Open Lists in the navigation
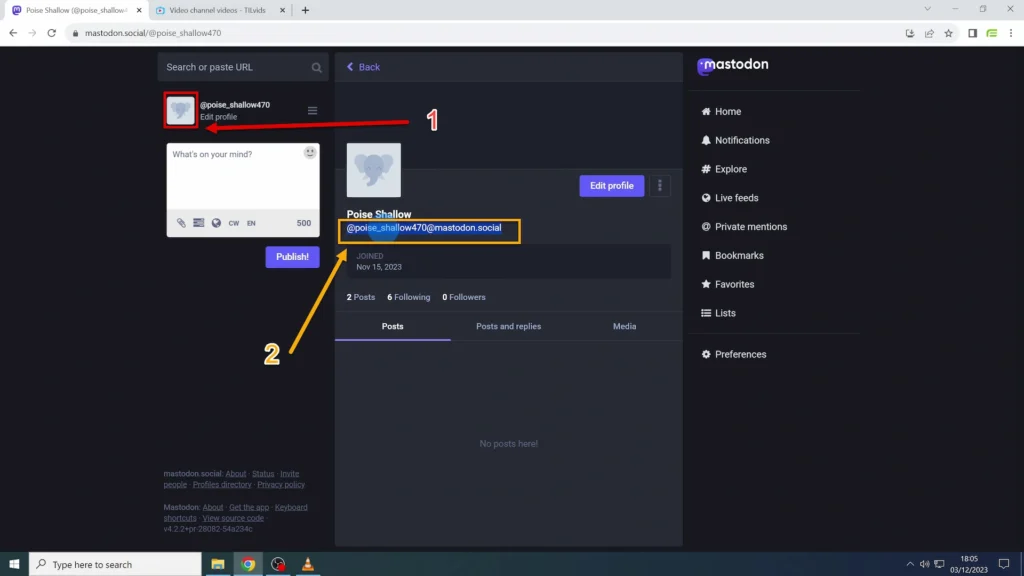Image resolution: width=1024 pixels, height=576 pixels. [x=718, y=313]
